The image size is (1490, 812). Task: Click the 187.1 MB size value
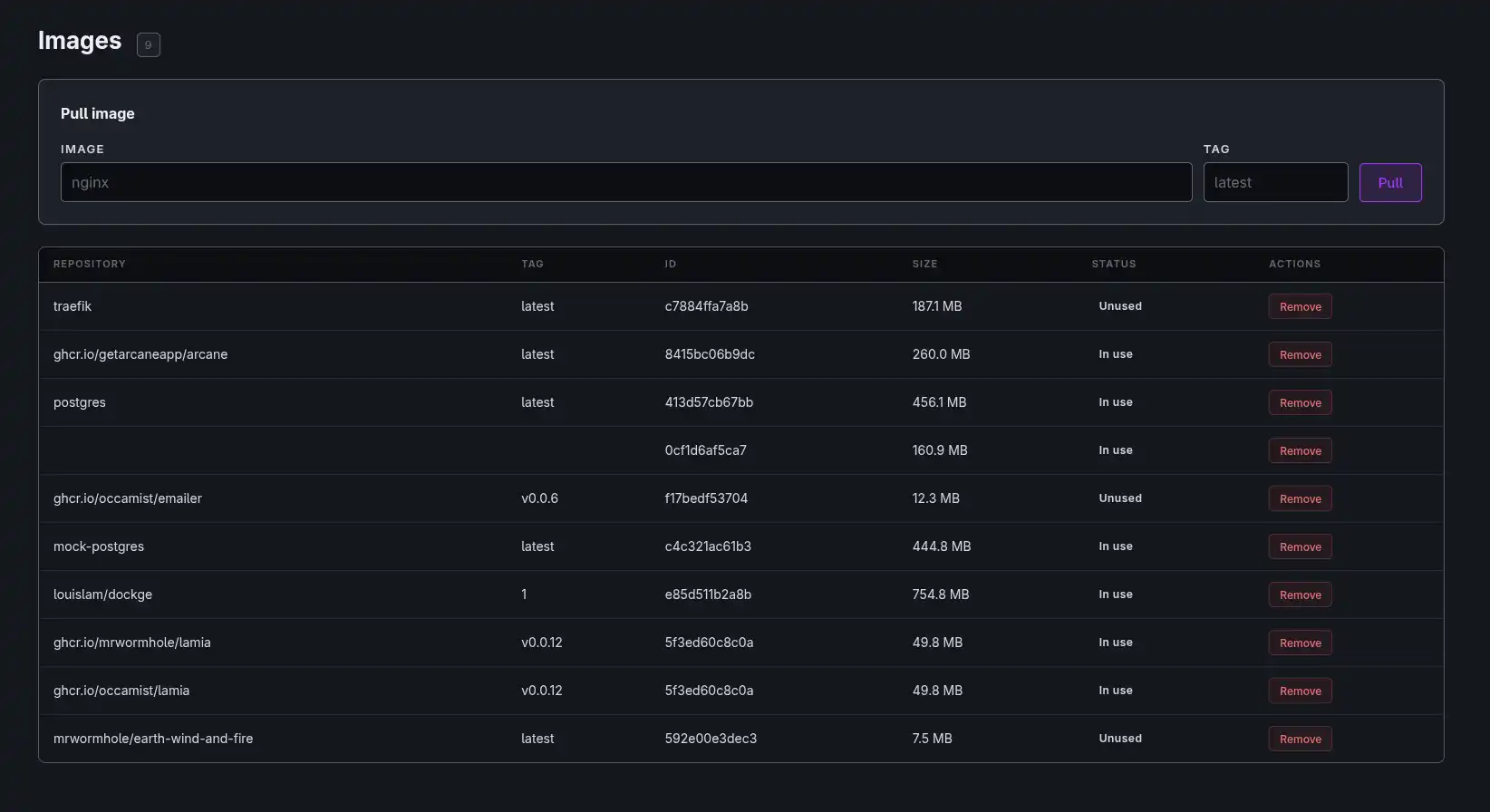[937, 306]
